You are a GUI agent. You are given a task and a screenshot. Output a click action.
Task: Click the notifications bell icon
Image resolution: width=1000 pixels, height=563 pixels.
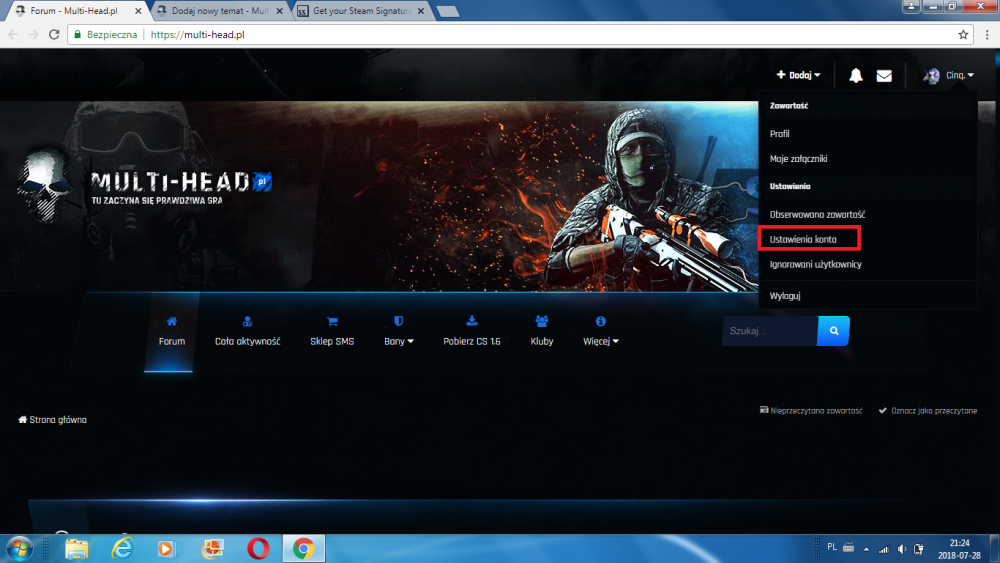pyautogui.click(x=856, y=75)
